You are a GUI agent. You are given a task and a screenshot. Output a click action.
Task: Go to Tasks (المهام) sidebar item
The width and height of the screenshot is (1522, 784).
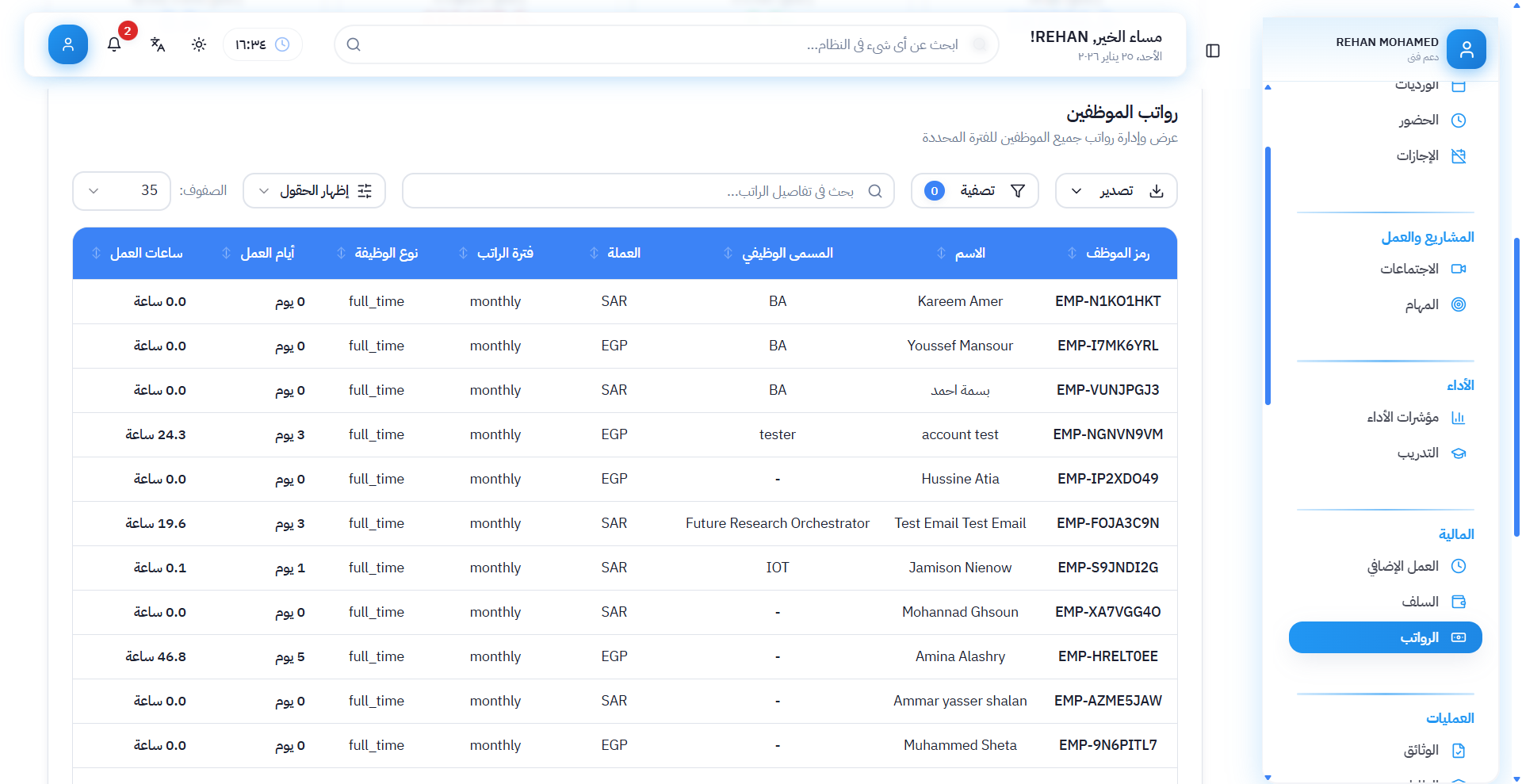click(x=1421, y=304)
